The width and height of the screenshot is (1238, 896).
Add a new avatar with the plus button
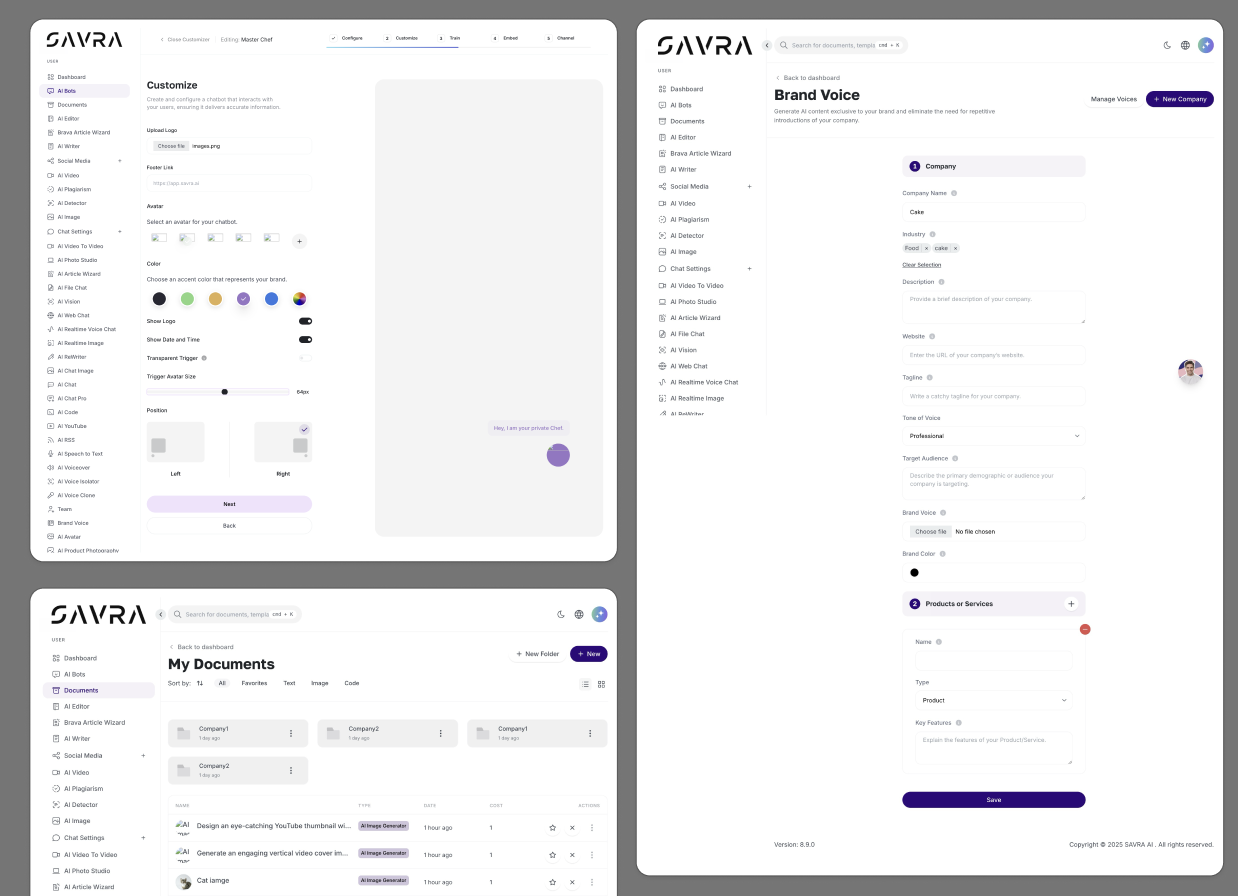click(299, 241)
